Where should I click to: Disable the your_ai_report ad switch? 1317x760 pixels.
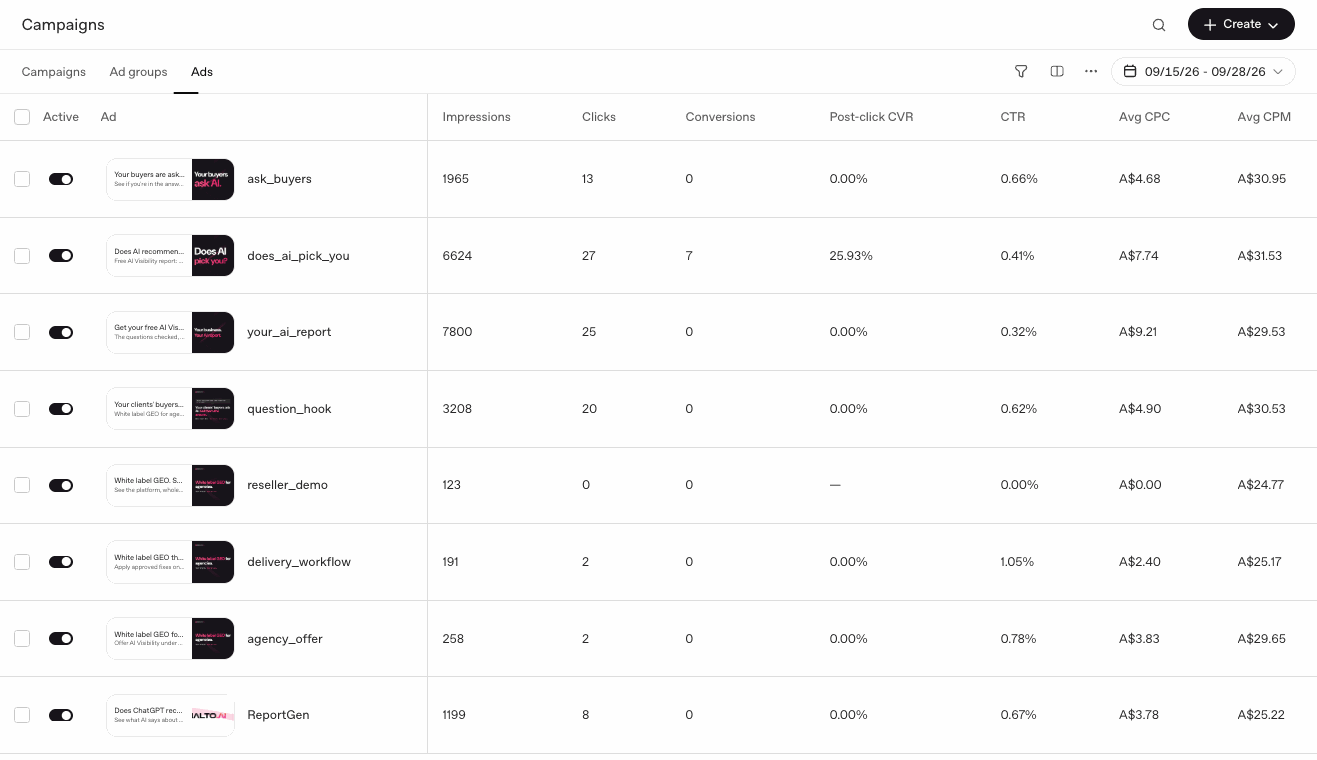(61, 332)
